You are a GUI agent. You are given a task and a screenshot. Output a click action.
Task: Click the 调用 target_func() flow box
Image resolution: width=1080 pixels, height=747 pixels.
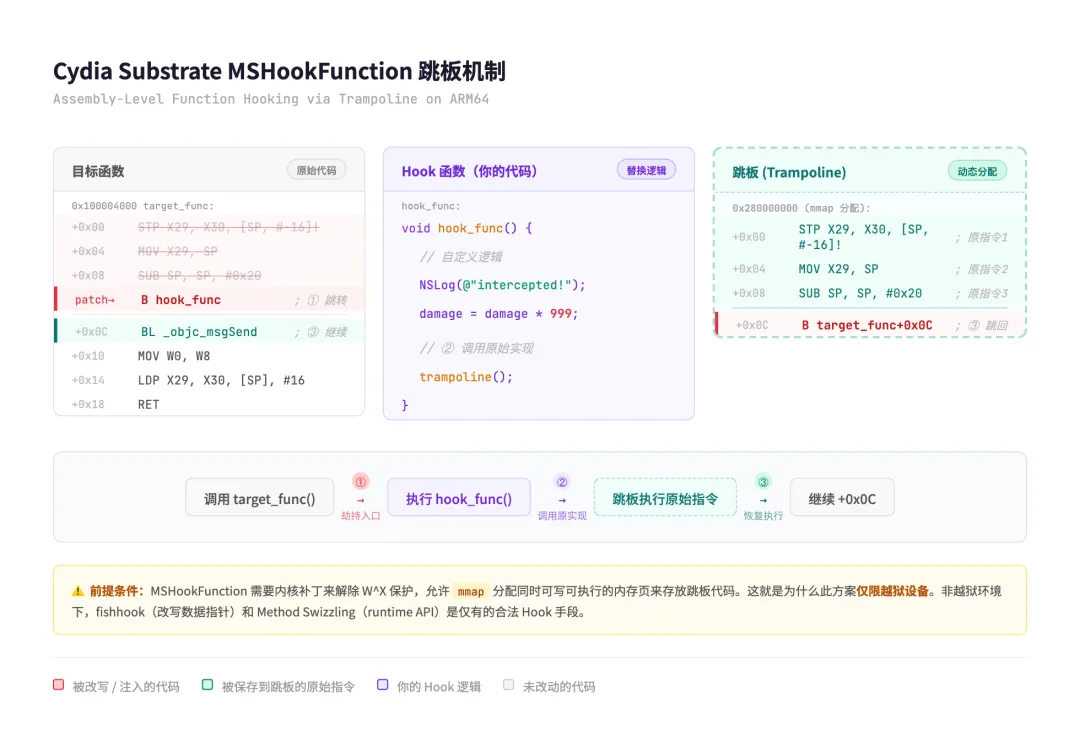click(x=260, y=498)
